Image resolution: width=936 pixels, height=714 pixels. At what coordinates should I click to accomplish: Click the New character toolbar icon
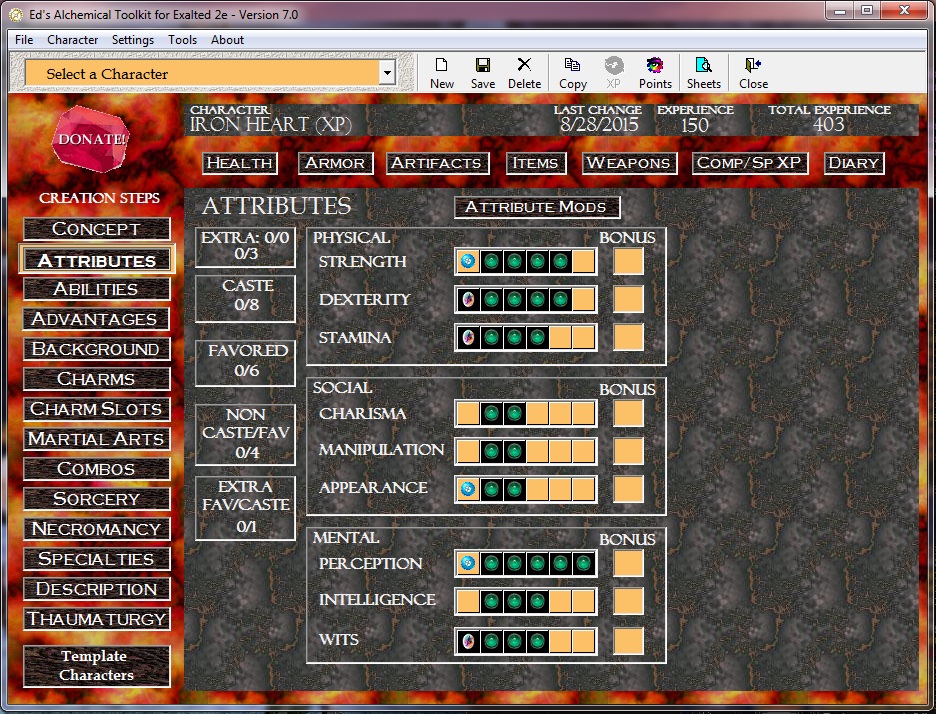pyautogui.click(x=442, y=73)
